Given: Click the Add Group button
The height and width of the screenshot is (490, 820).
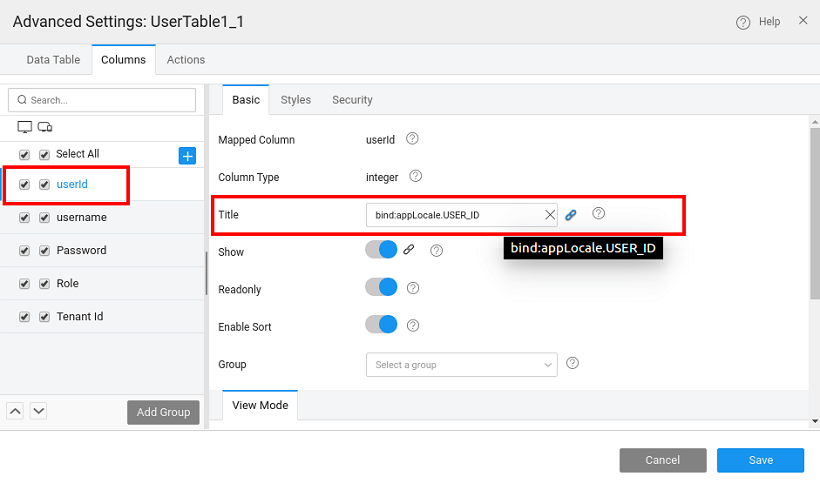Looking at the screenshot, I should tap(163, 412).
